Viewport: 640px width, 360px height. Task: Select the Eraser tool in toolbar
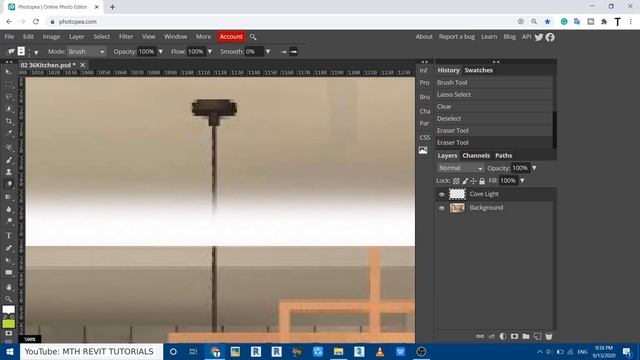pos(9,184)
